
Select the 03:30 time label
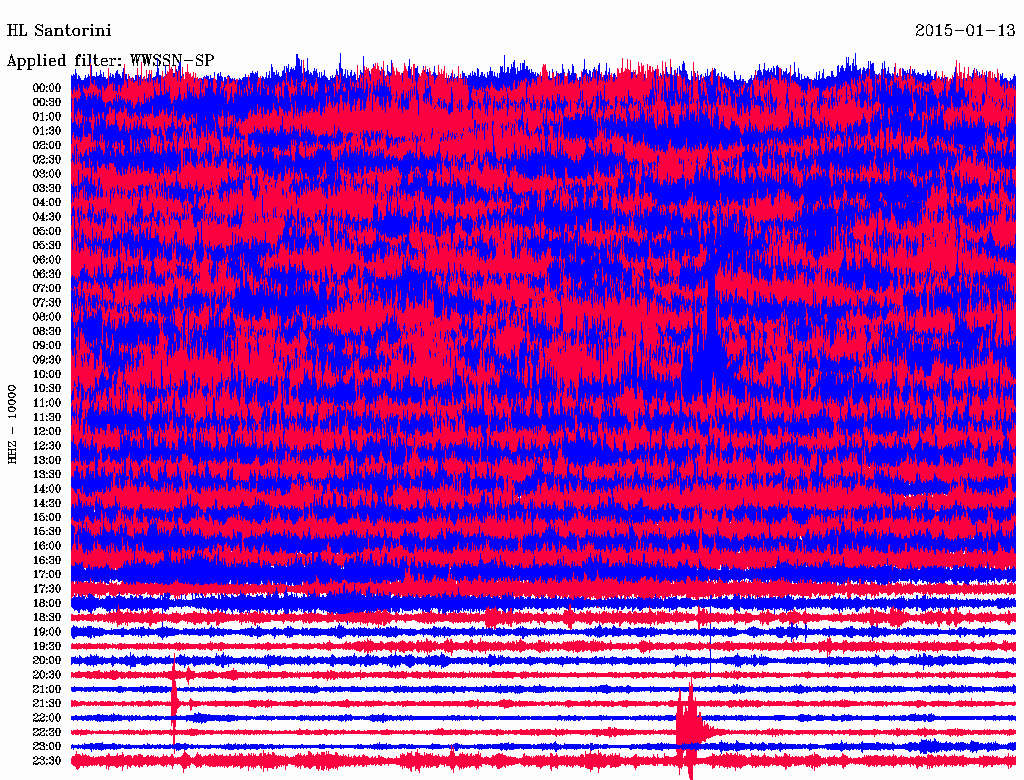[47, 188]
